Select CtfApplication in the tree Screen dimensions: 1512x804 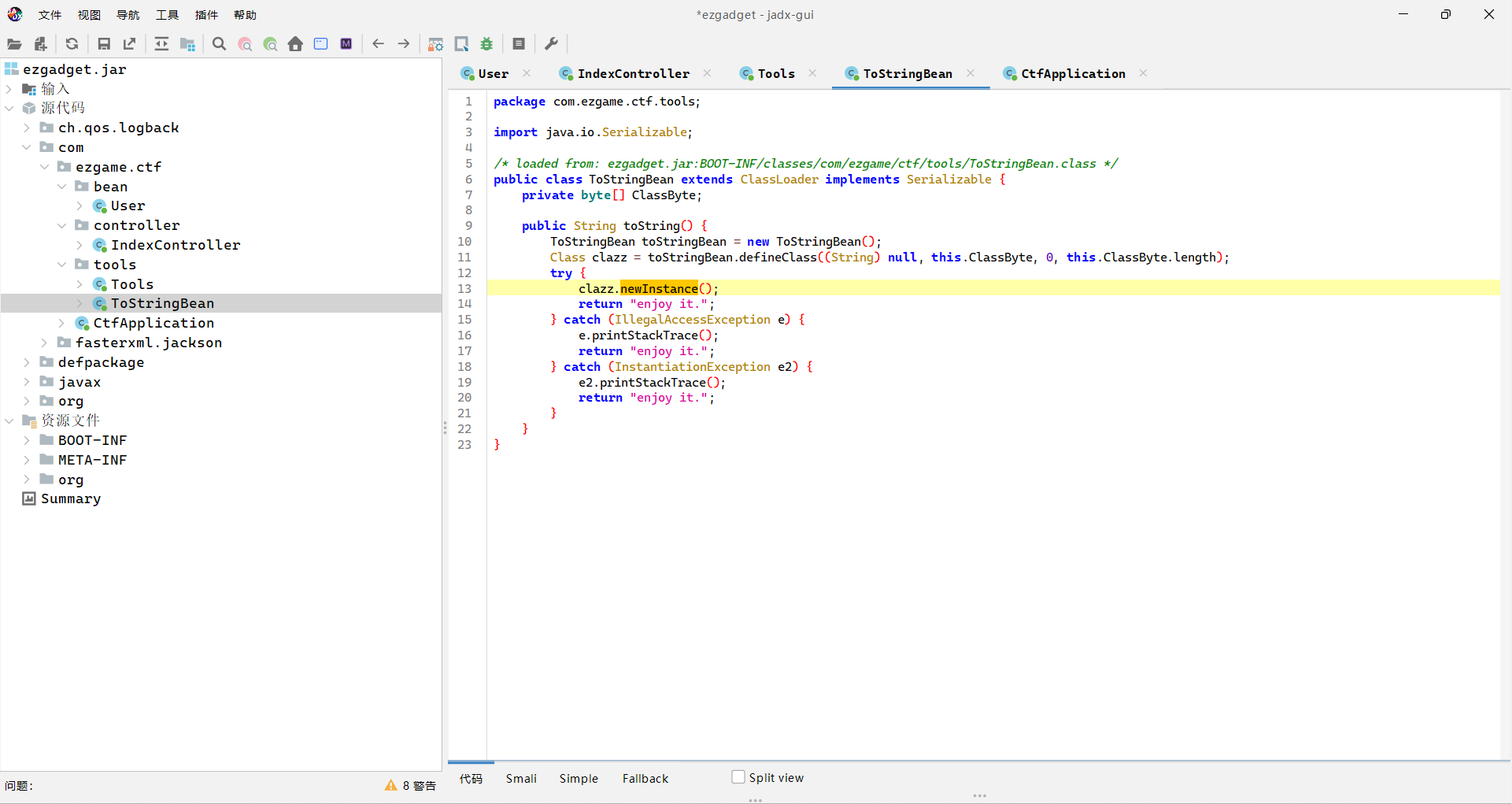tap(153, 323)
